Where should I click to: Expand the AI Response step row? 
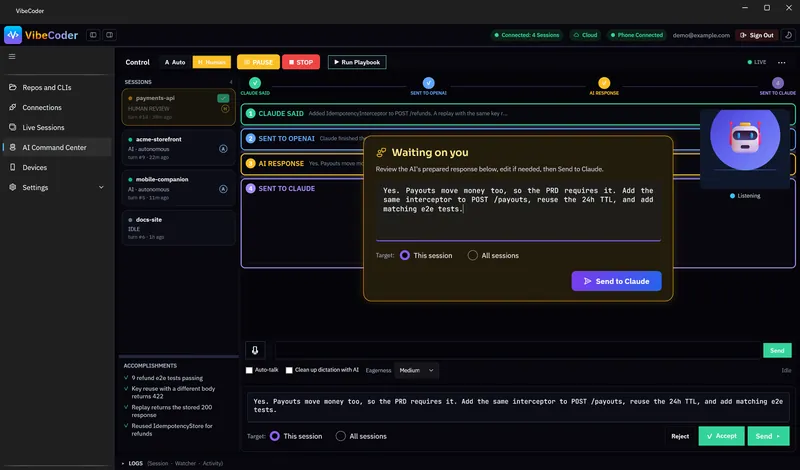point(304,163)
